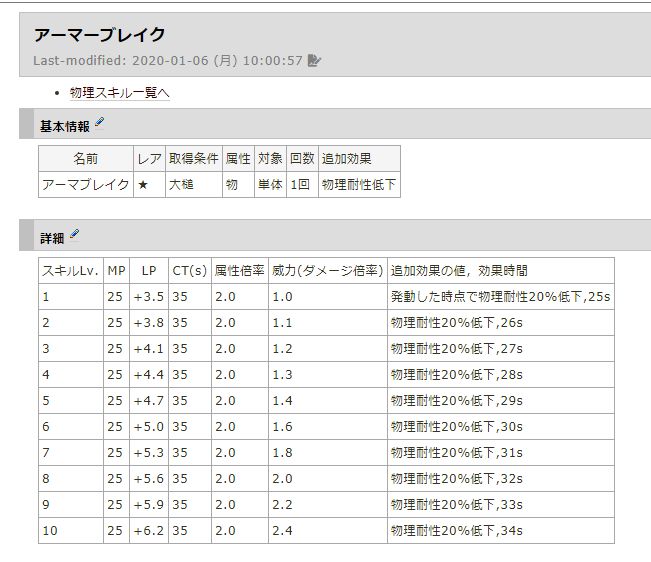Viewport: 651px width, 562px height.
Task: Click the 1.0 damage multiplier cell
Action: point(328,297)
